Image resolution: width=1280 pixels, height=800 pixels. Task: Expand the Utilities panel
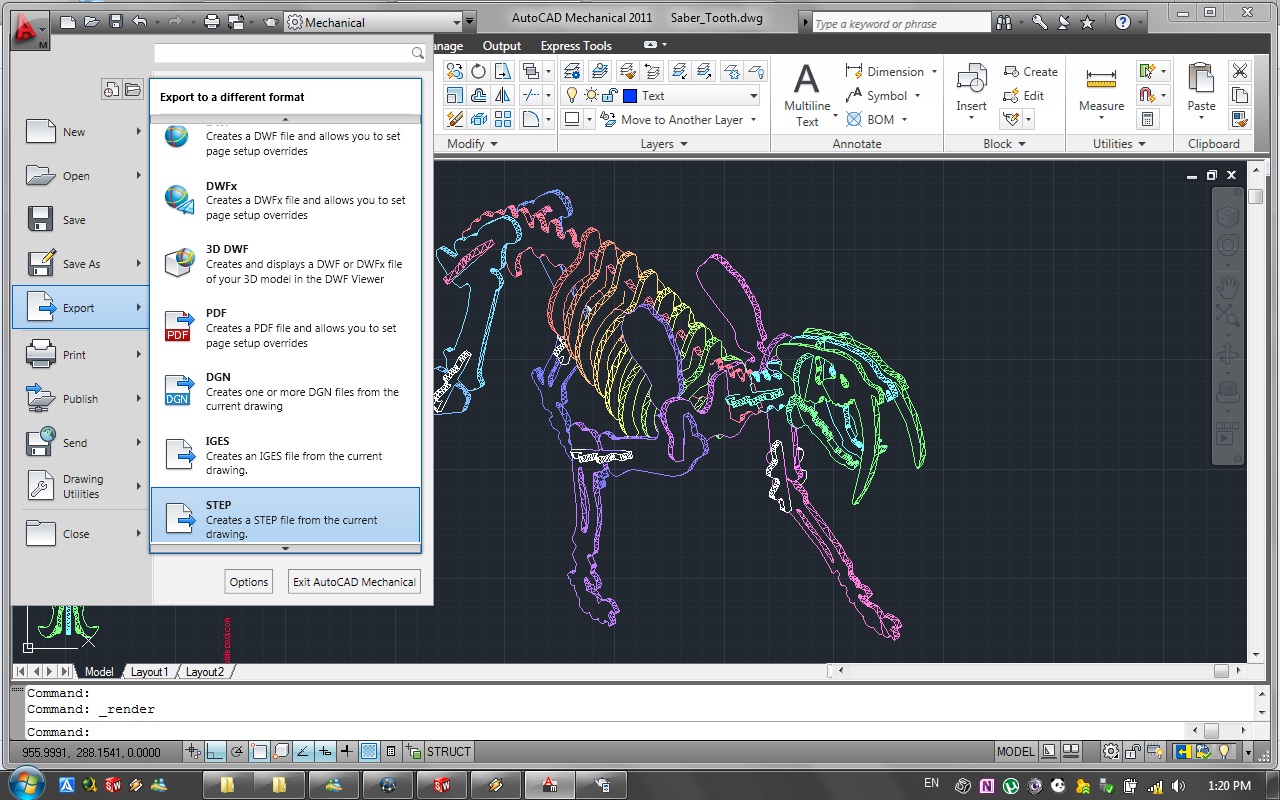[1119, 144]
